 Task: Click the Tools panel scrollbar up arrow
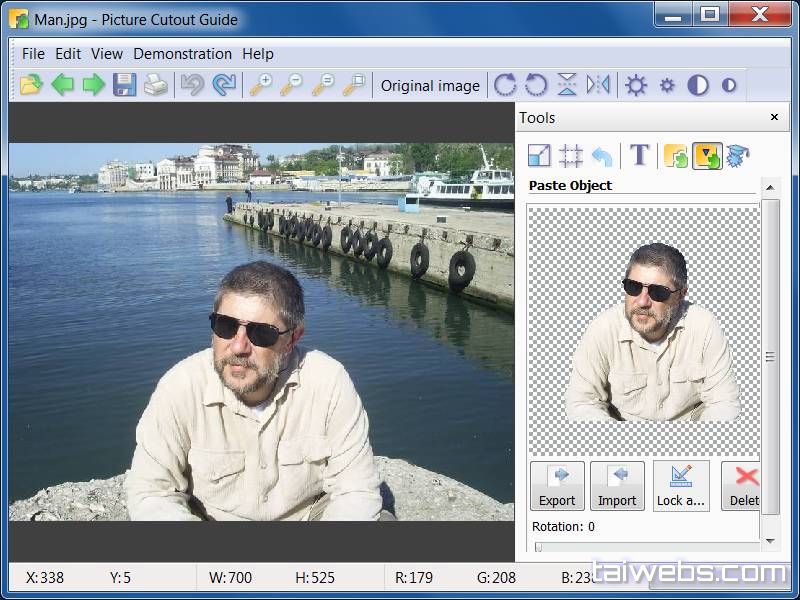pos(771,185)
